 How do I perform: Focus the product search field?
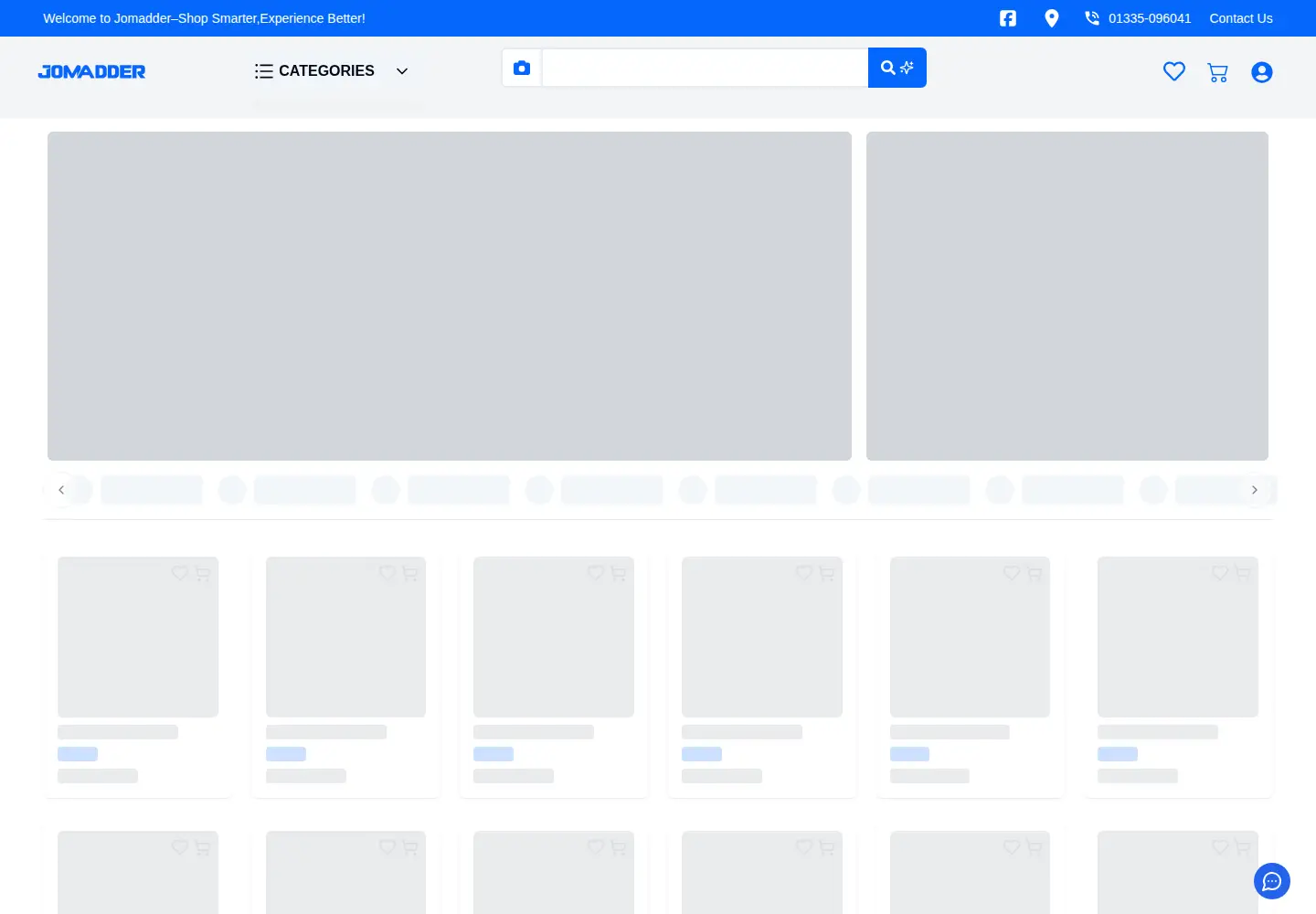705,68
